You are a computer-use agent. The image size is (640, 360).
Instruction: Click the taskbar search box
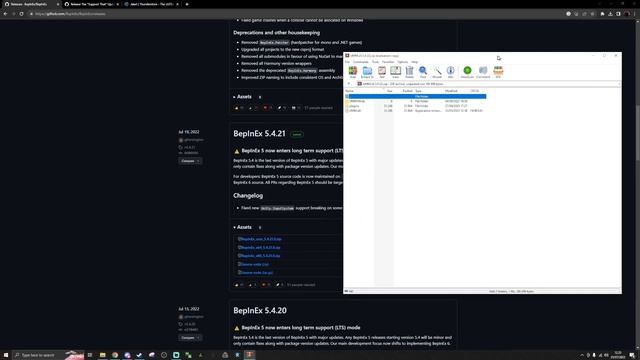48,355
